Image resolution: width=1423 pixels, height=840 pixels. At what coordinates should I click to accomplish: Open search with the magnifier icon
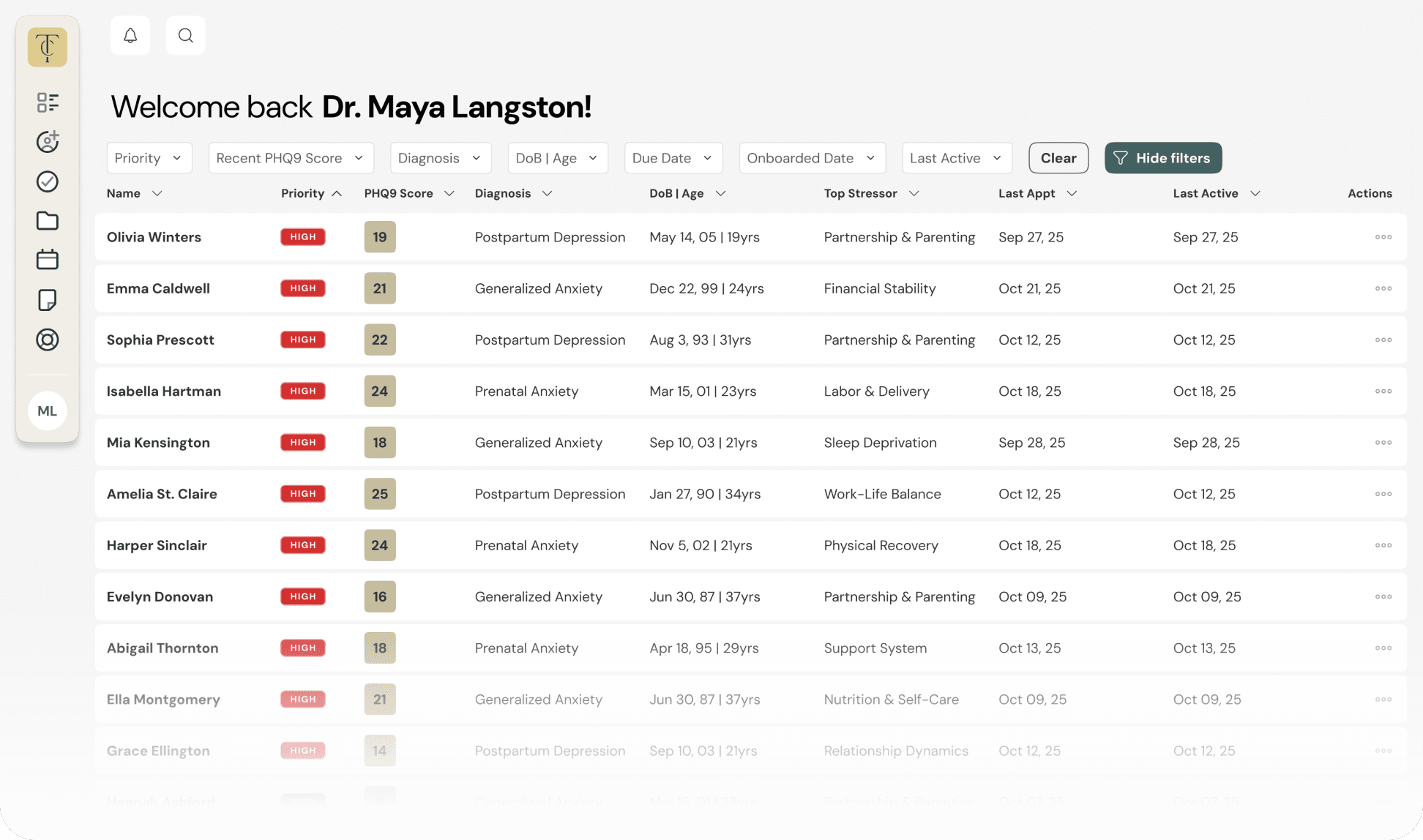(x=186, y=36)
